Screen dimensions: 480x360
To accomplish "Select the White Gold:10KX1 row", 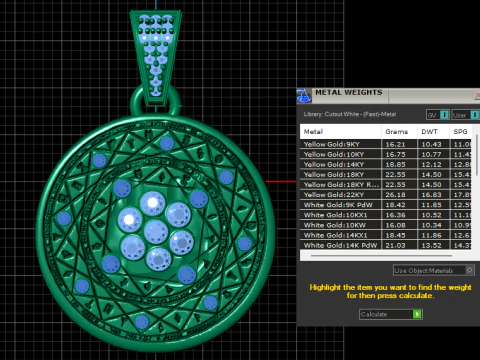I will pos(386,215).
